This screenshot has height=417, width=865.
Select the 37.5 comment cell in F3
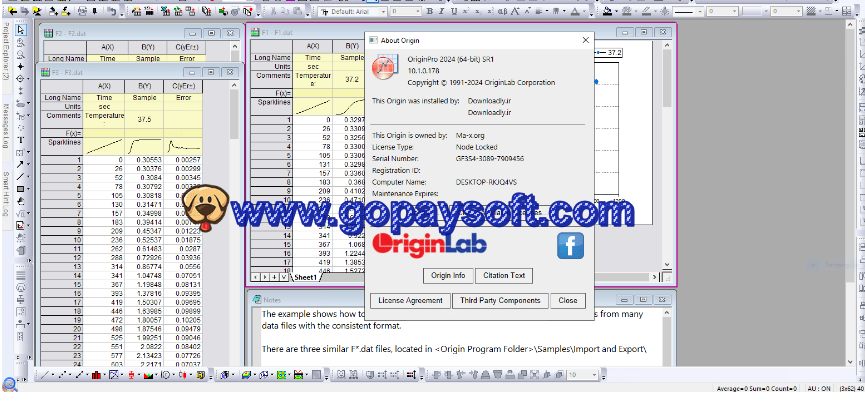coord(144,120)
